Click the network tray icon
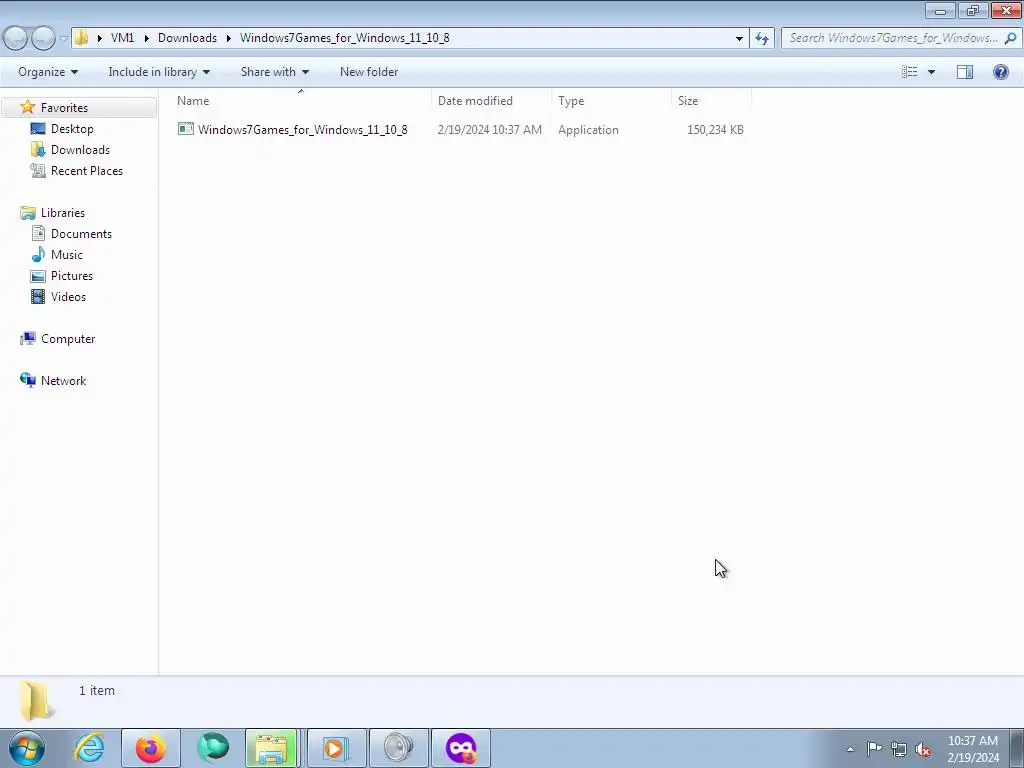The height and width of the screenshot is (768, 1024). coord(899,749)
